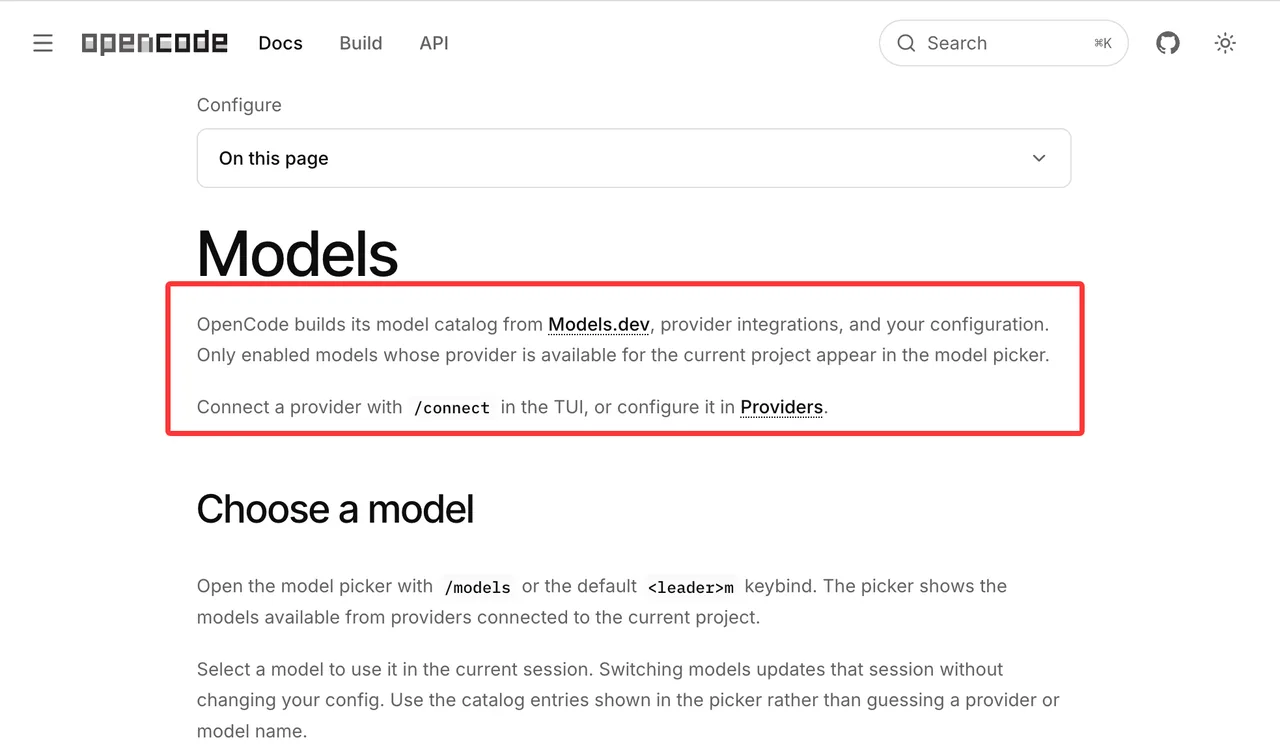This screenshot has height=755, width=1280.
Task: Click the Choose a model heading
Action: click(x=336, y=509)
